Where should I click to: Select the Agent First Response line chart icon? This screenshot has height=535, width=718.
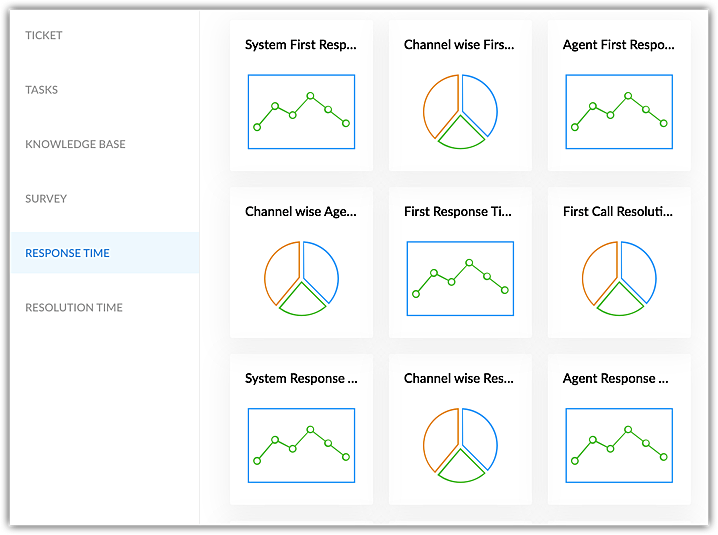619,112
